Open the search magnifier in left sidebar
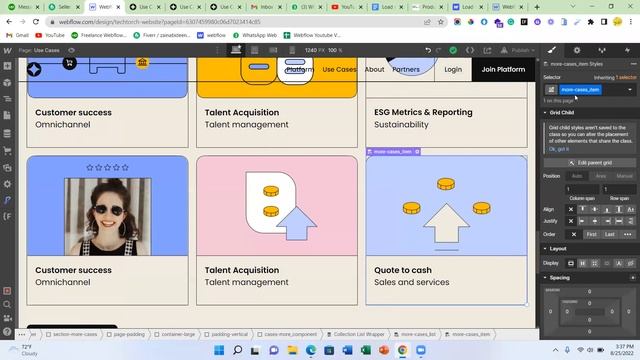This screenshot has height=360, width=640. pyautogui.click(x=7, y=304)
